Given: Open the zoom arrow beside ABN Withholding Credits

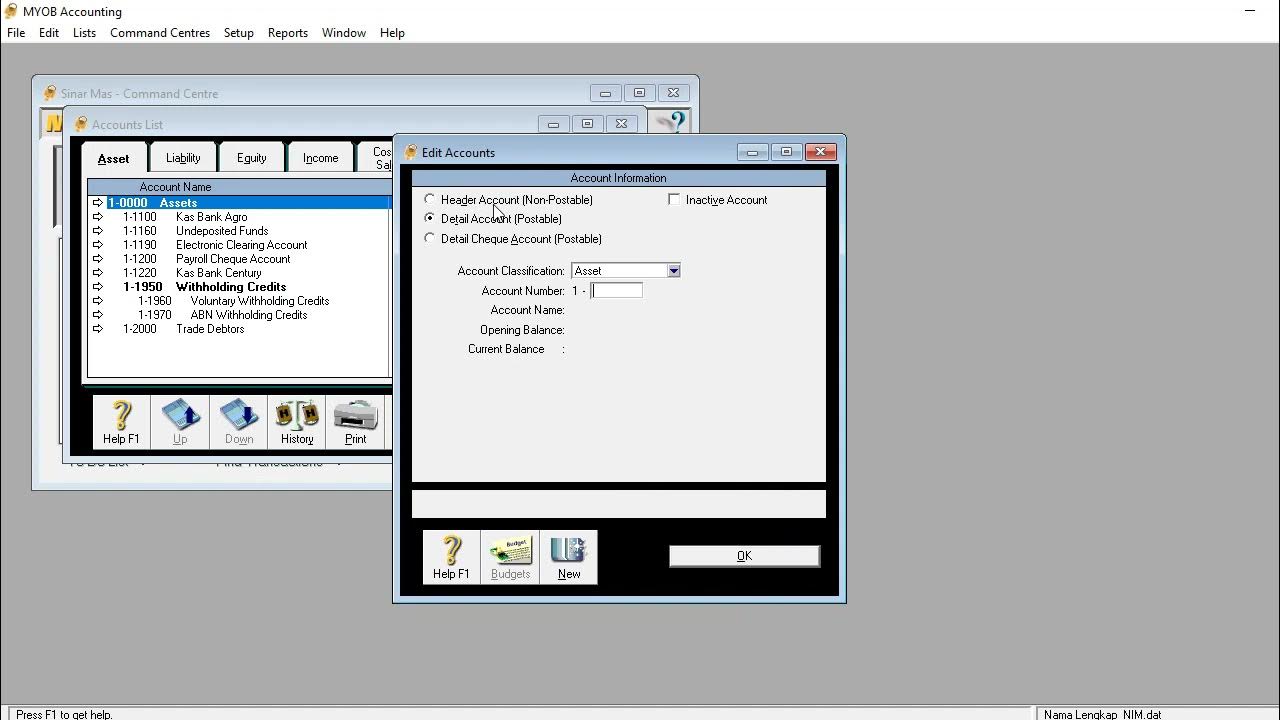Looking at the screenshot, I should (x=98, y=315).
